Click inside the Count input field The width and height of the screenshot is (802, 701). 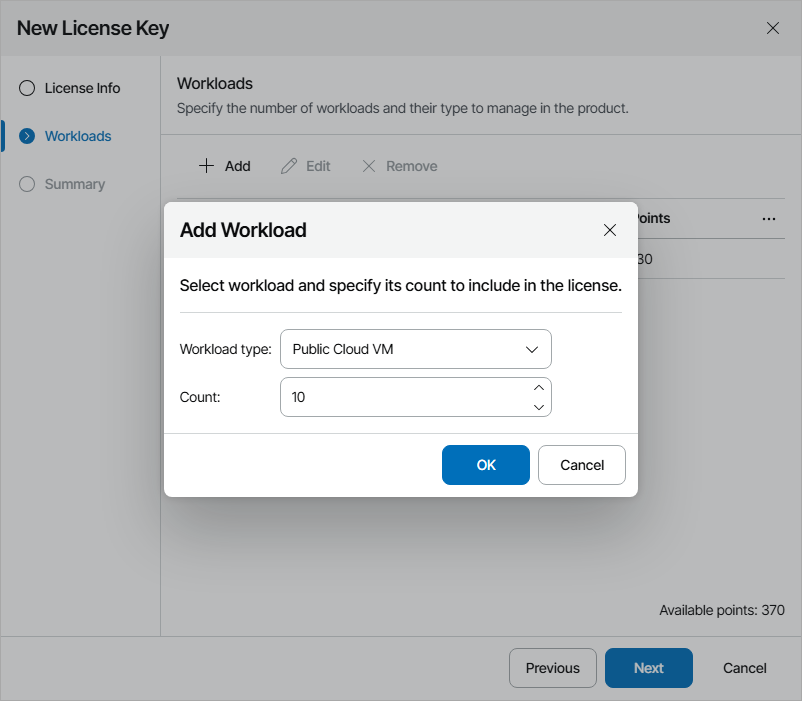point(400,397)
